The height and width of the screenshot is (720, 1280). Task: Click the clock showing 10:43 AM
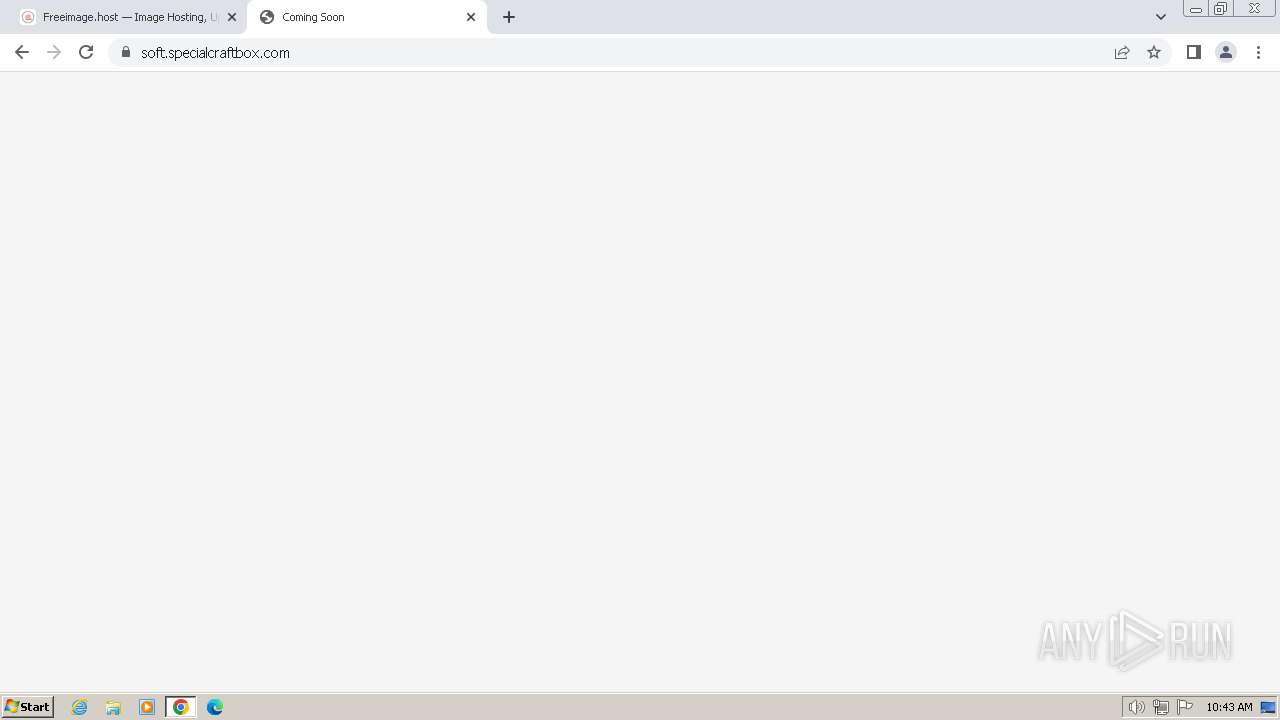(x=1229, y=707)
